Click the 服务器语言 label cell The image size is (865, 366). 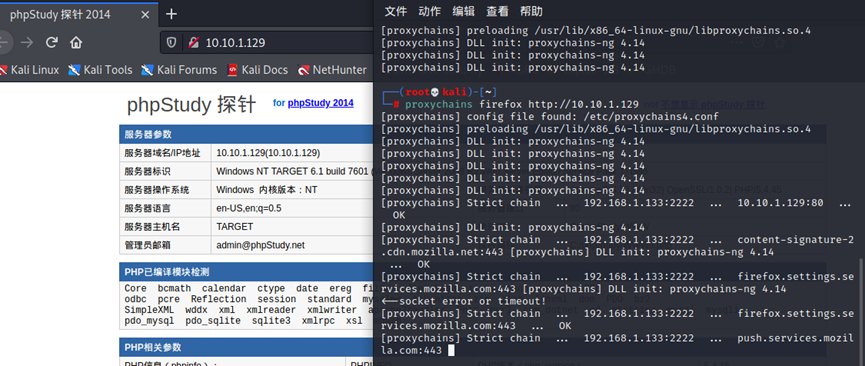165,208
